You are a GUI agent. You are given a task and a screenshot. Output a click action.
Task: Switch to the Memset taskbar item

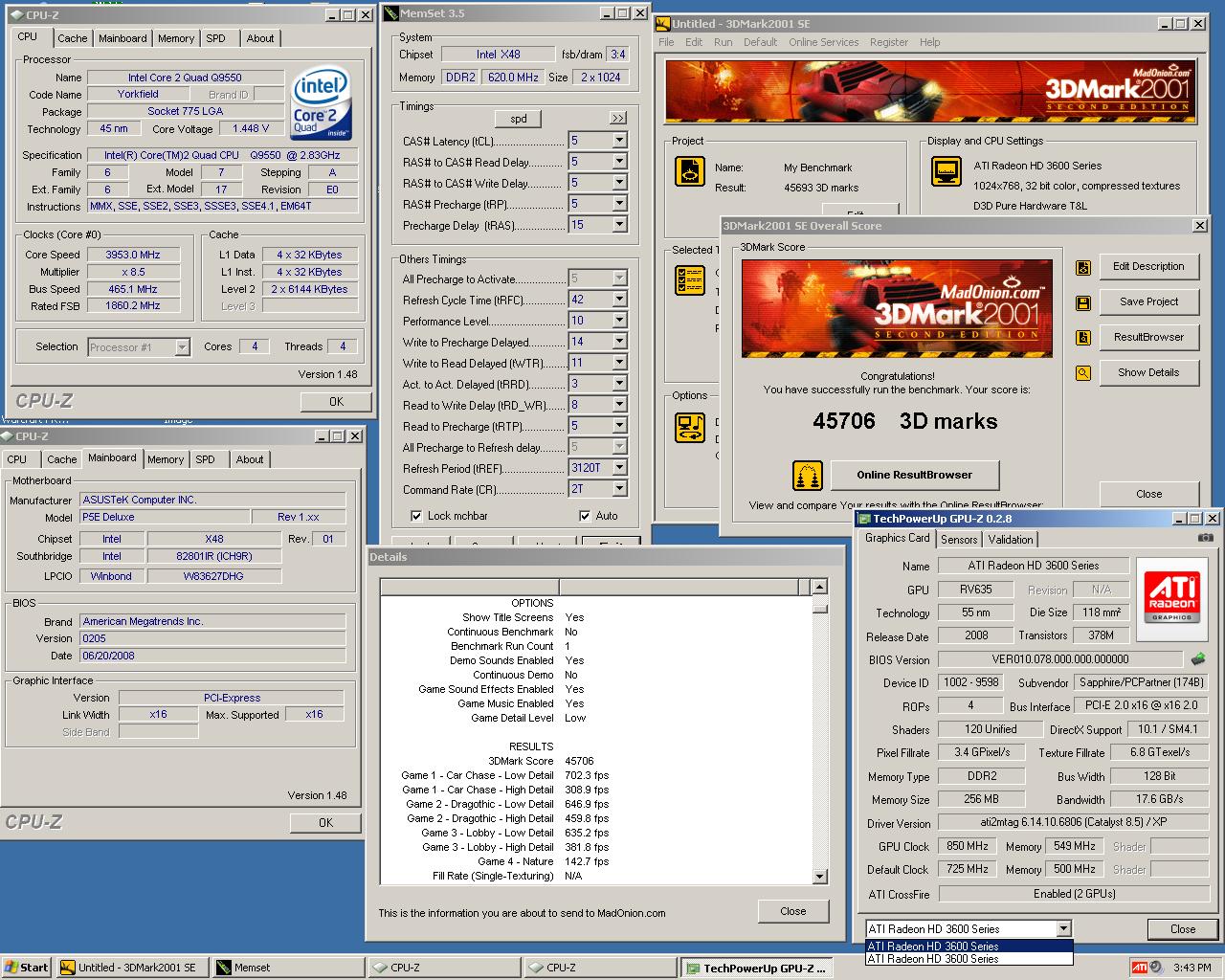pos(288,968)
